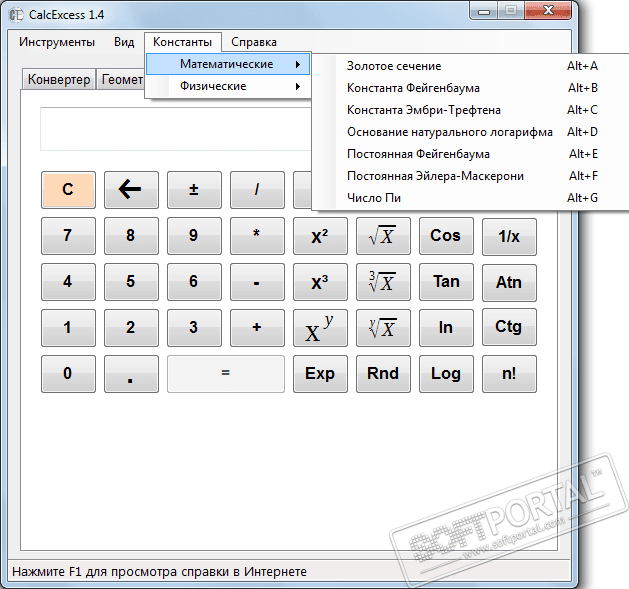Click the plus button
This screenshot has height=589, width=629.
coord(257,328)
